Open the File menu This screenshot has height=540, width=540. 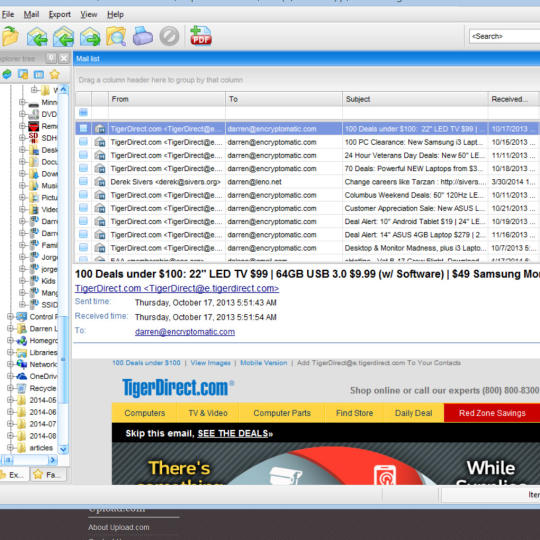point(7,14)
